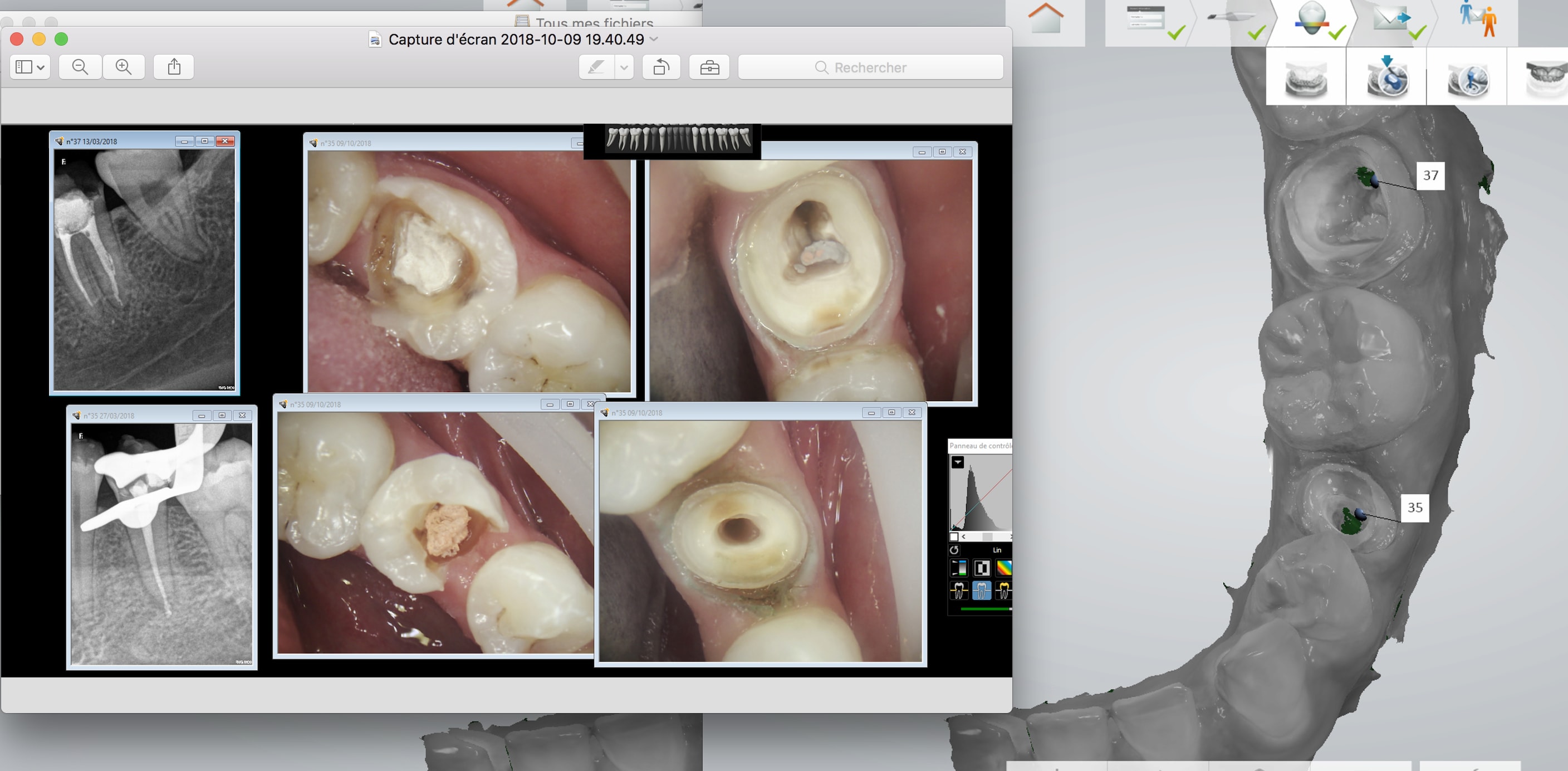Toggle the invert colors filter icon
The height and width of the screenshot is (771, 1568).
point(981,568)
